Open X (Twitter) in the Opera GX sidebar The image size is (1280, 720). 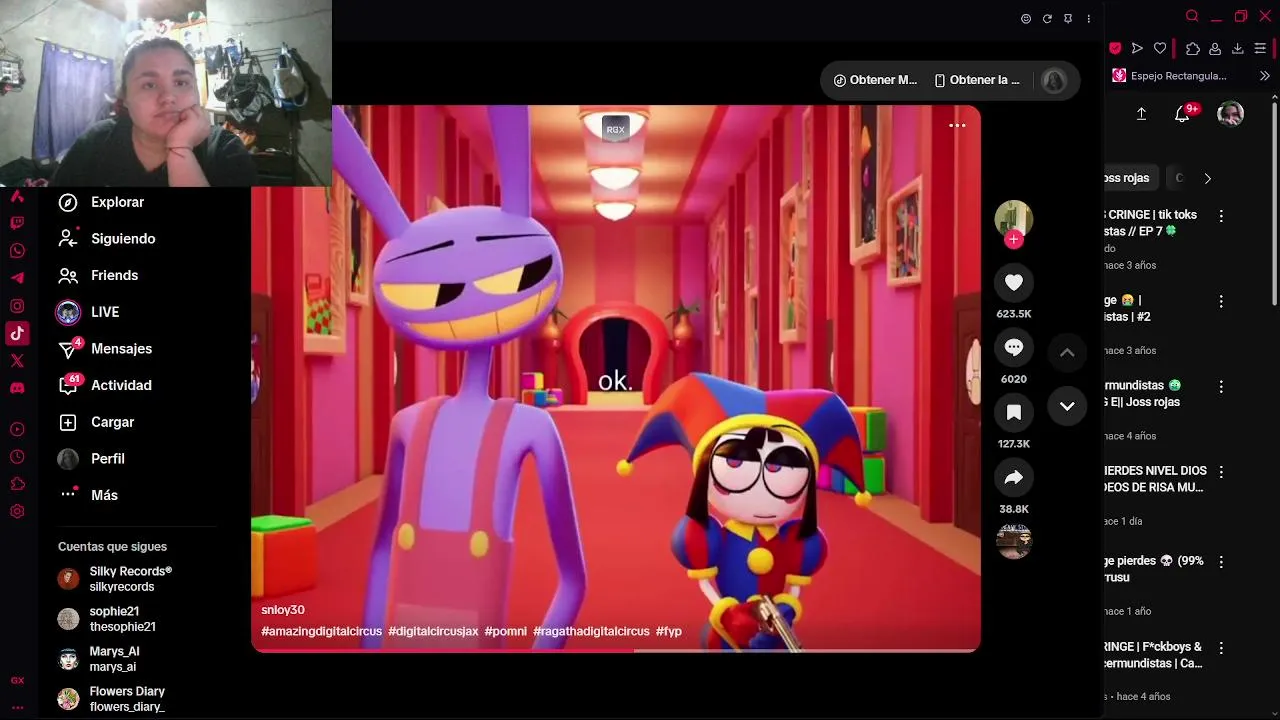(x=17, y=360)
